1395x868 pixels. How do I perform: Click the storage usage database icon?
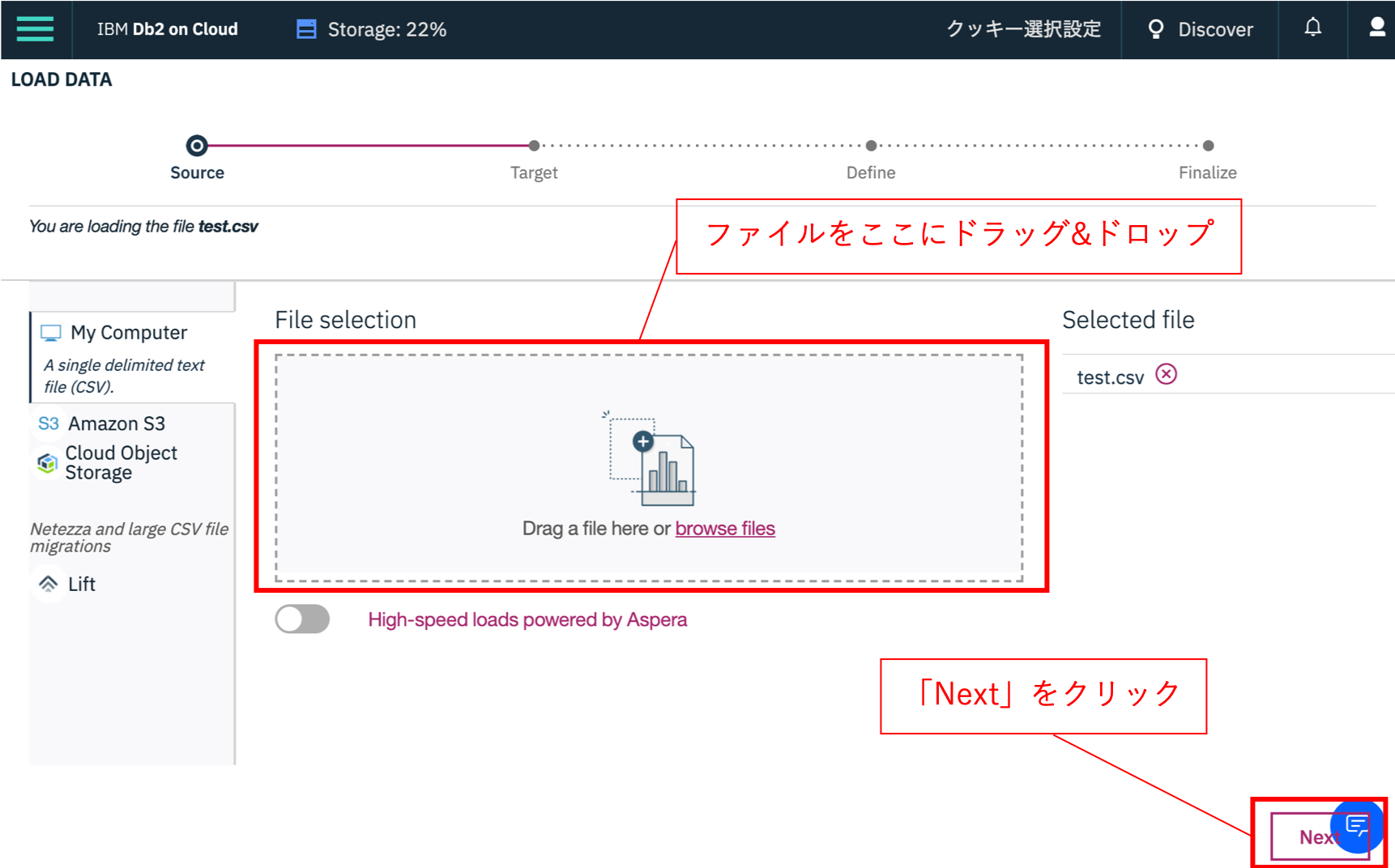(306, 28)
